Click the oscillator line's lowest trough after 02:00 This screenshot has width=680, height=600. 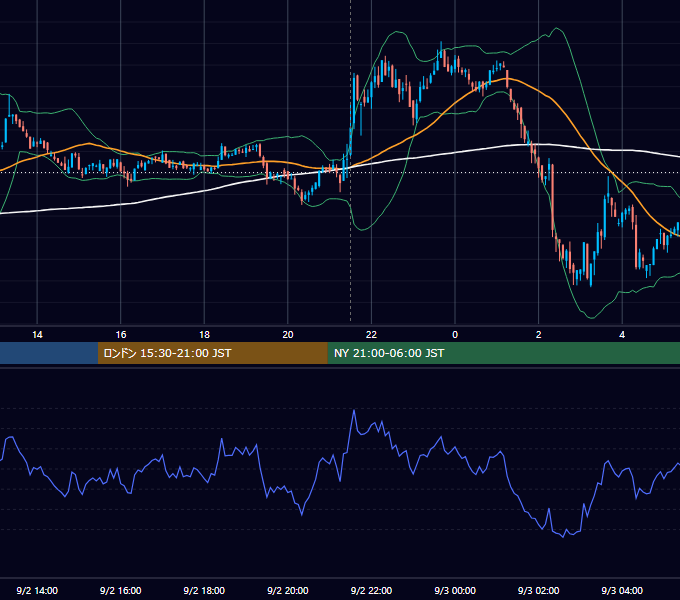(x=564, y=537)
